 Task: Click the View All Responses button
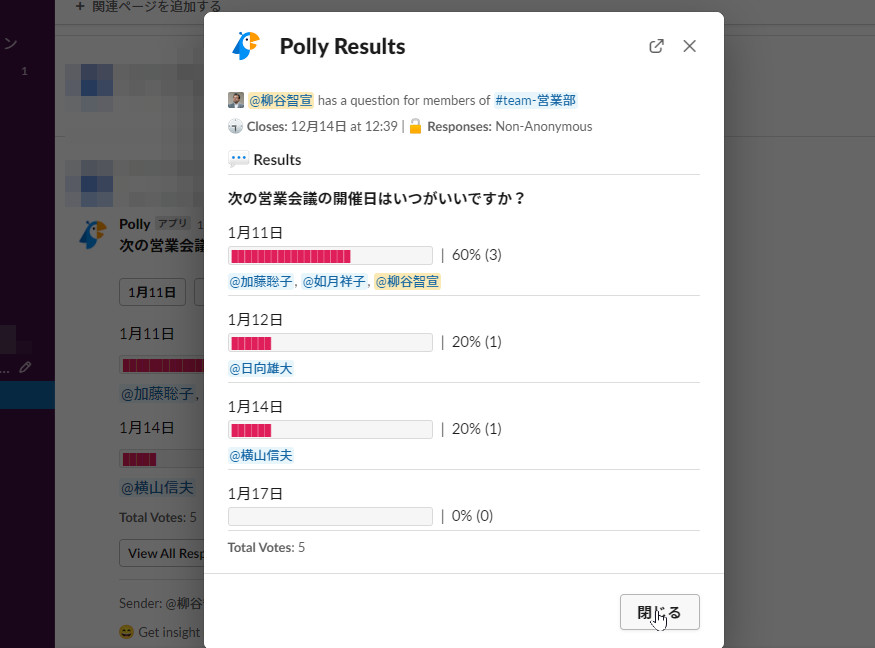[x=162, y=553]
